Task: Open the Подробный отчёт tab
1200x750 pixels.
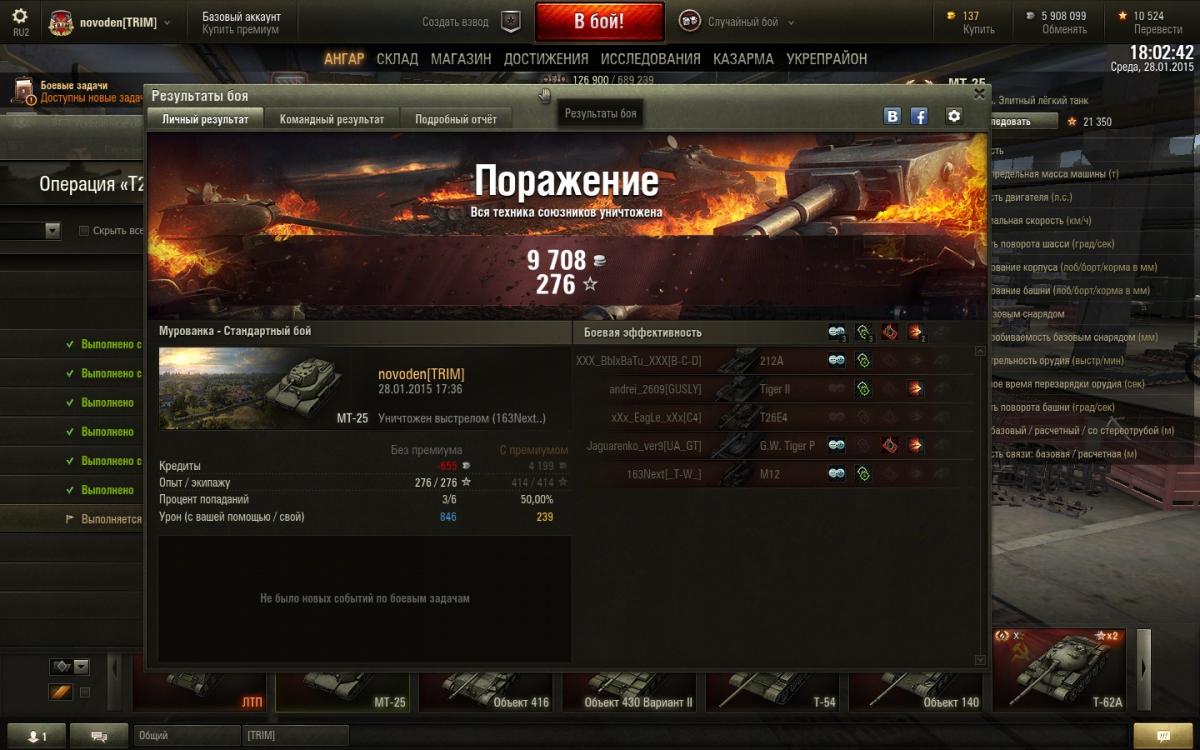Action: coord(456,119)
